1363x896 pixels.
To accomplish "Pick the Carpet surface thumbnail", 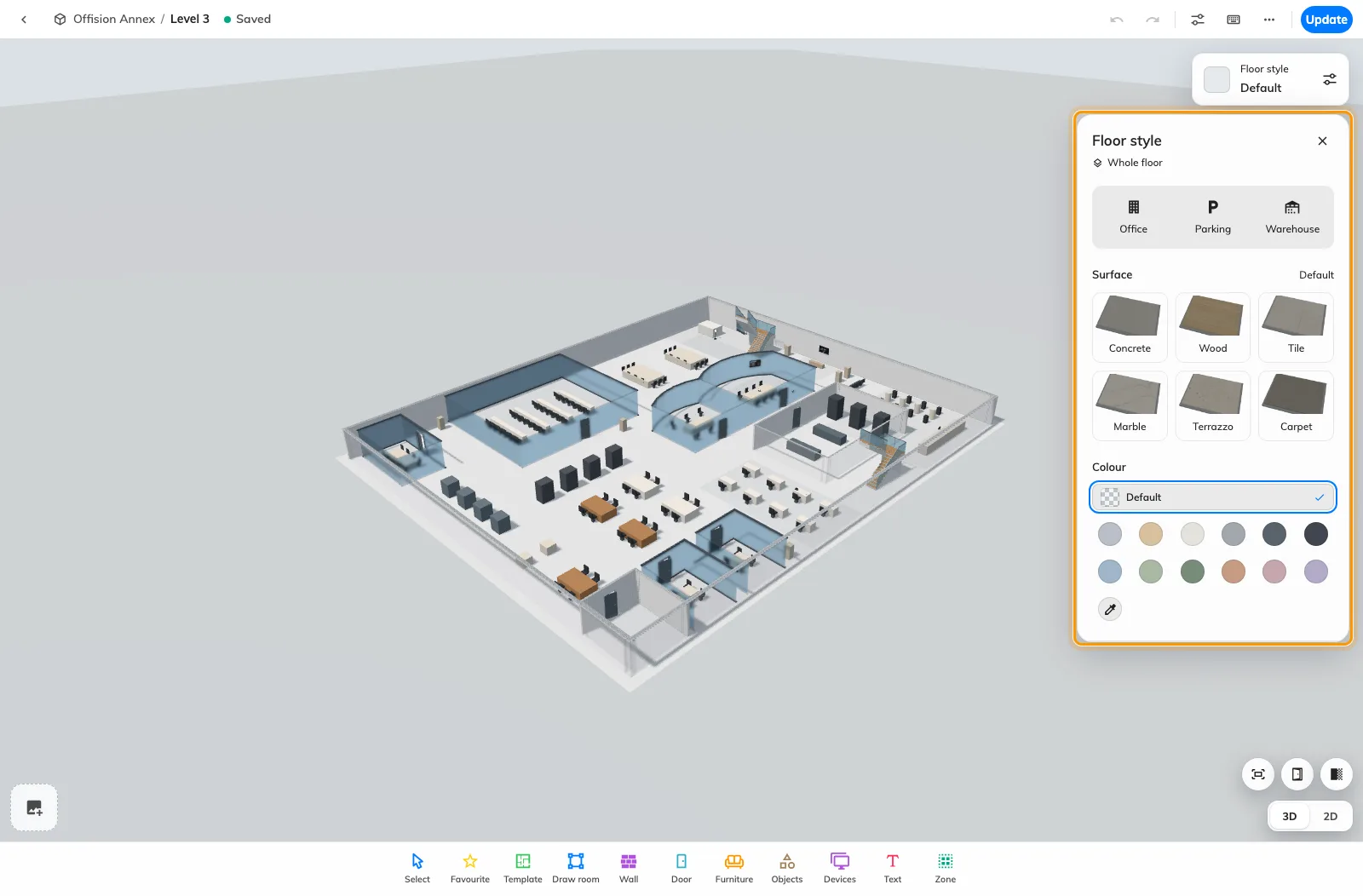I will click(x=1296, y=405).
